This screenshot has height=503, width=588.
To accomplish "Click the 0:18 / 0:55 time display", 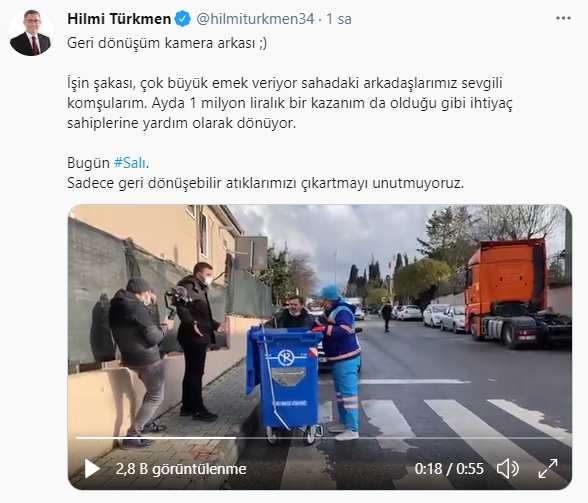I will 449,469.
